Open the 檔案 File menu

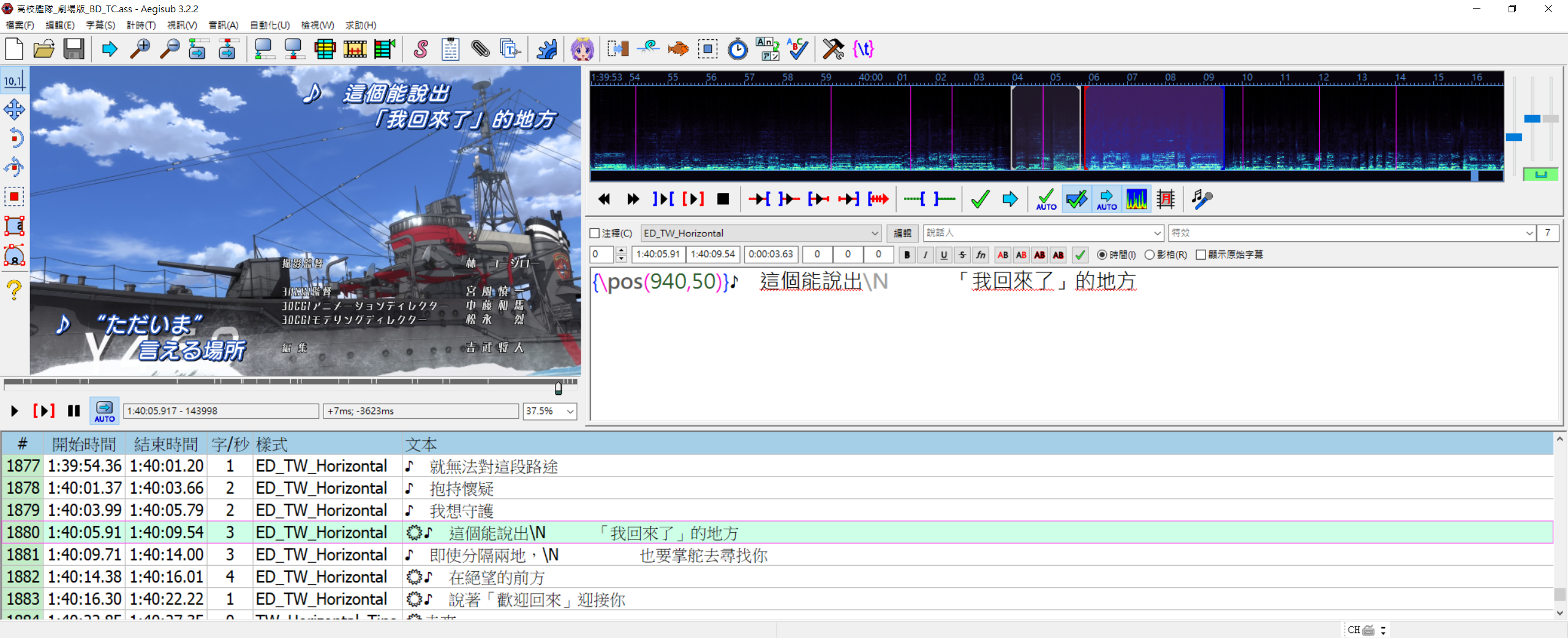pyautogui.click(x=20, y=25)
